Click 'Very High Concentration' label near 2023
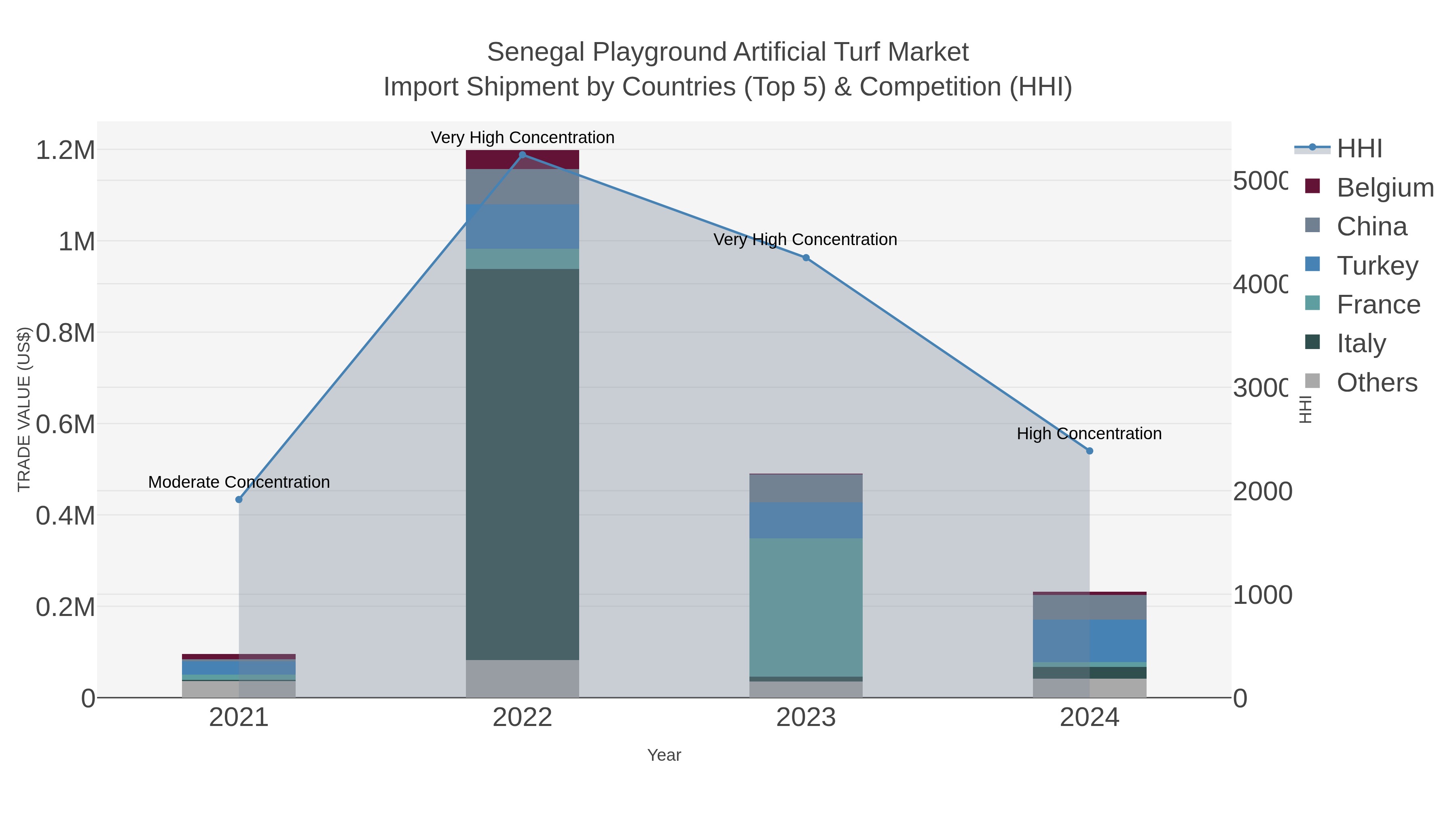Viewport: 1456px width, 819px height. coord(805,240)
